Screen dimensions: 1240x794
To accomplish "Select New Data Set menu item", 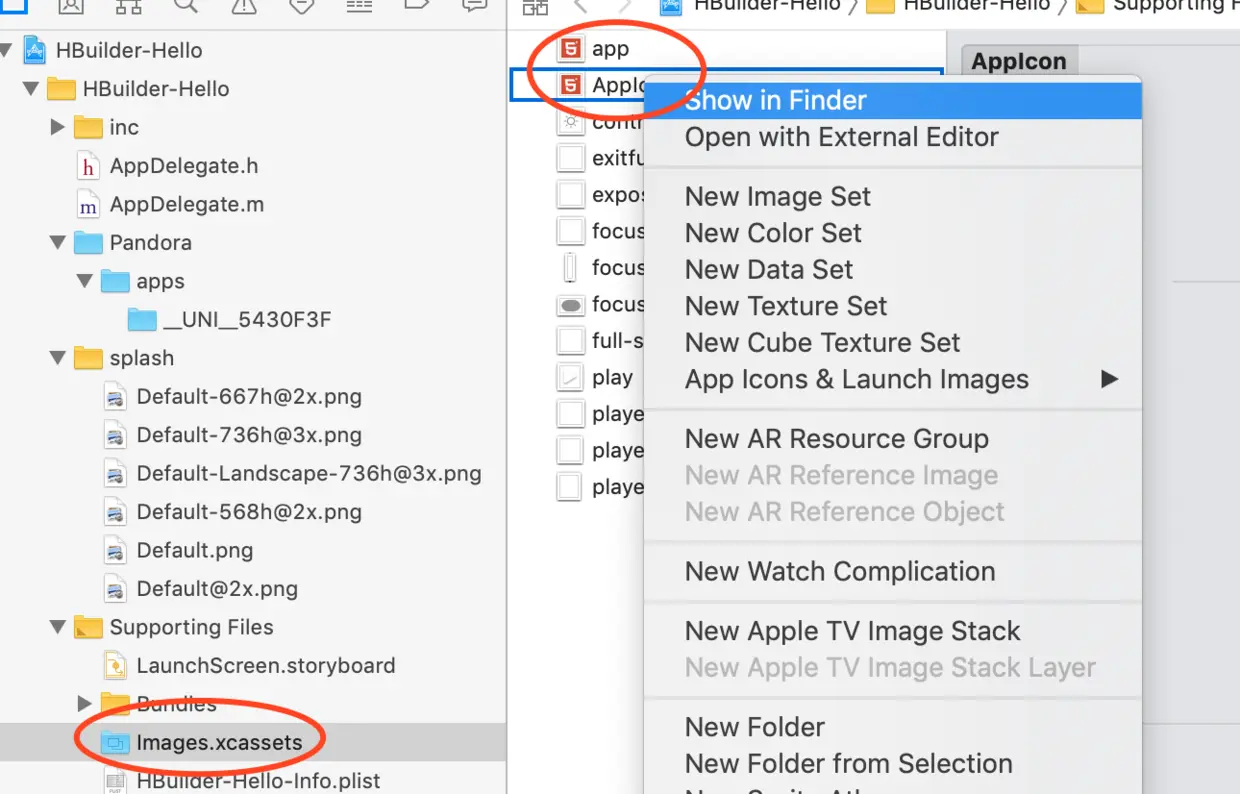I will [892, 269].
